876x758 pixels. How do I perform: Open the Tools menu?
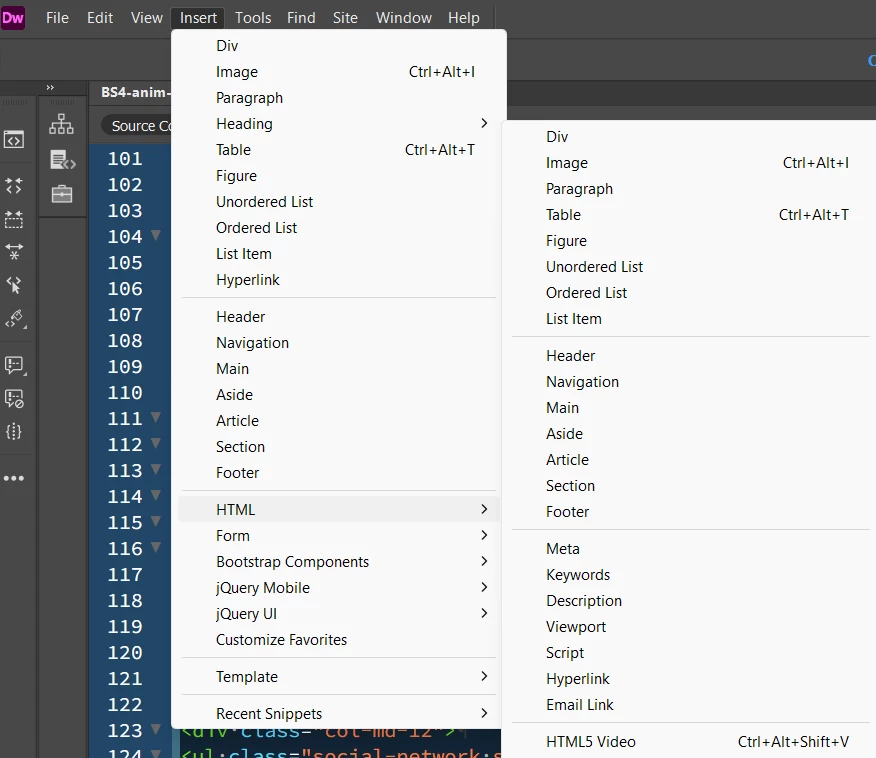(x=253, y=18)
